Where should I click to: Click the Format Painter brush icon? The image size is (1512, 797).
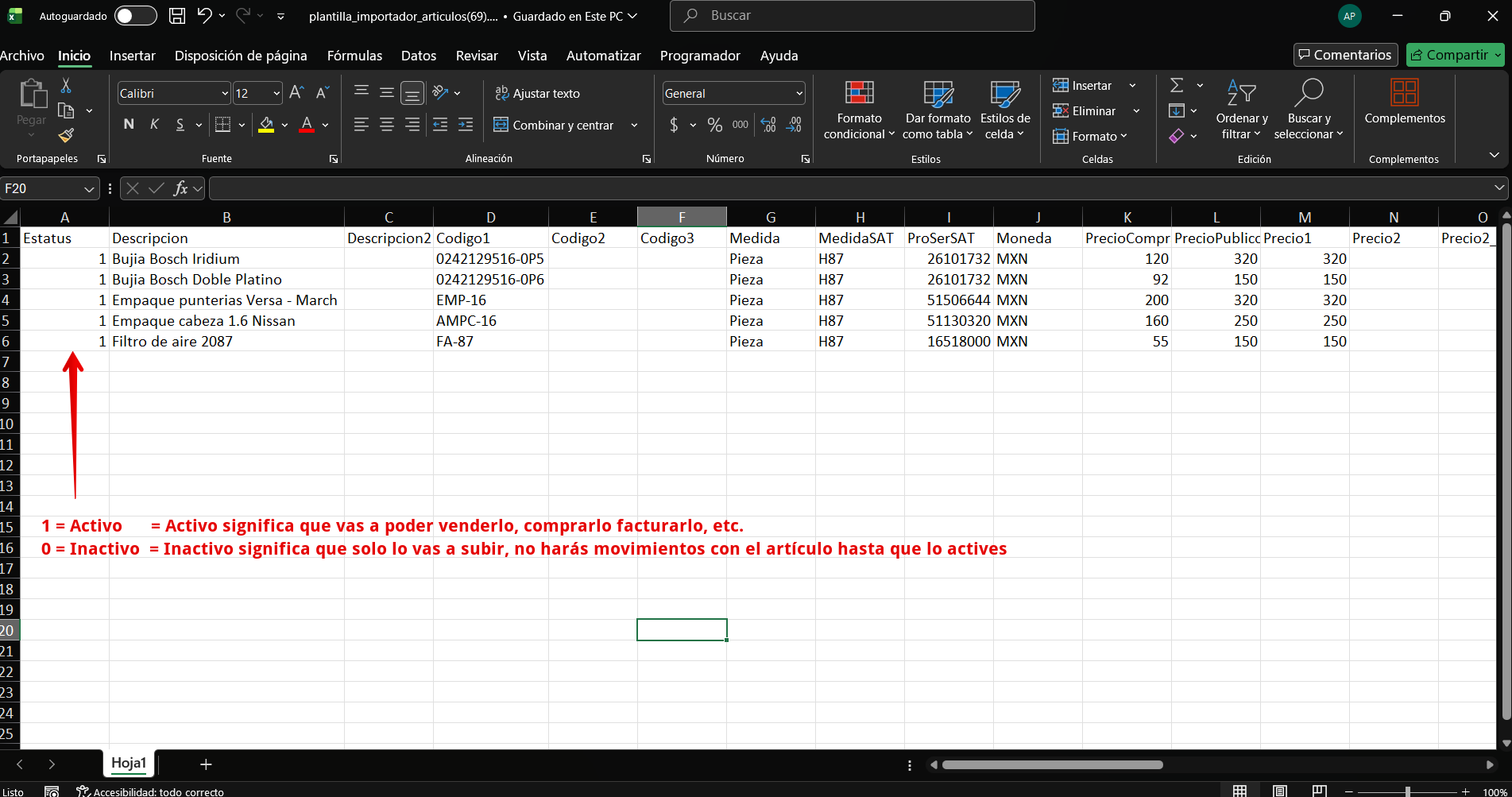pos(66,136)
